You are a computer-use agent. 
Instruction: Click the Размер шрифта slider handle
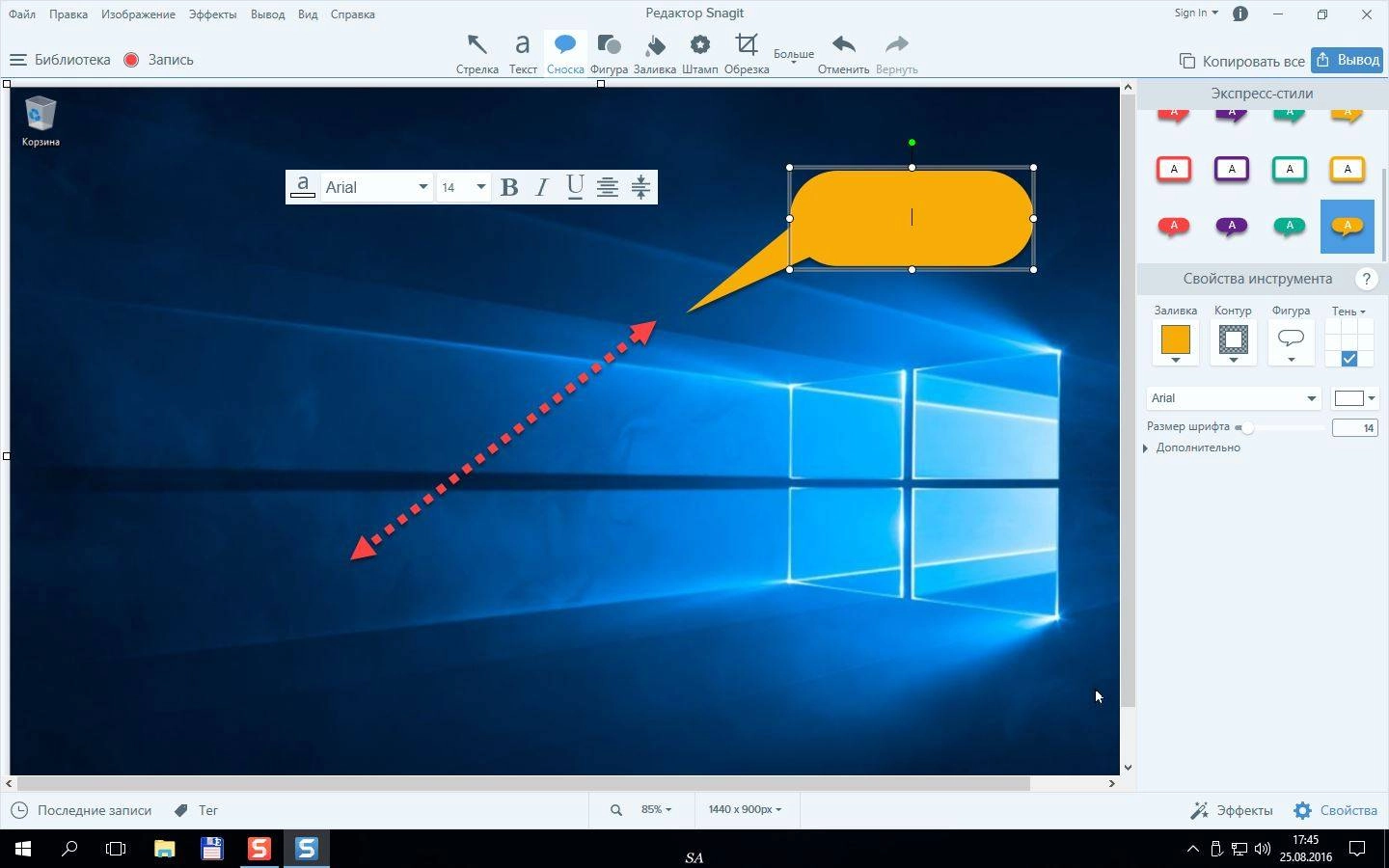(1246, 427)
